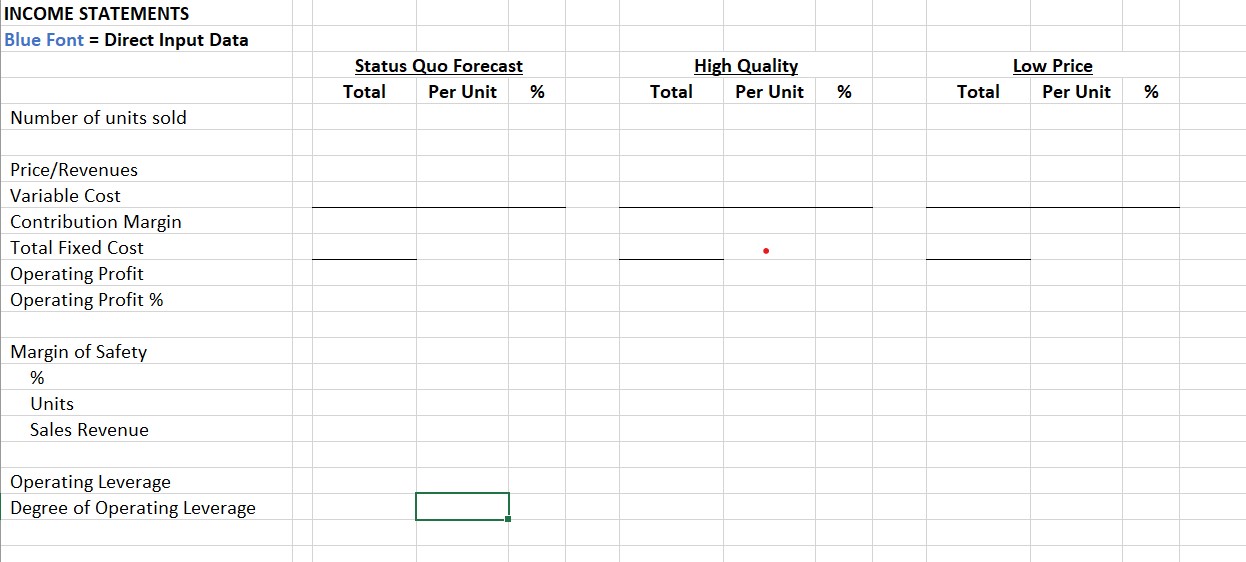1246x562 pixels.
Task: Select the Blue Font = Direct Input Data cell
Action: tap(127, 40)
